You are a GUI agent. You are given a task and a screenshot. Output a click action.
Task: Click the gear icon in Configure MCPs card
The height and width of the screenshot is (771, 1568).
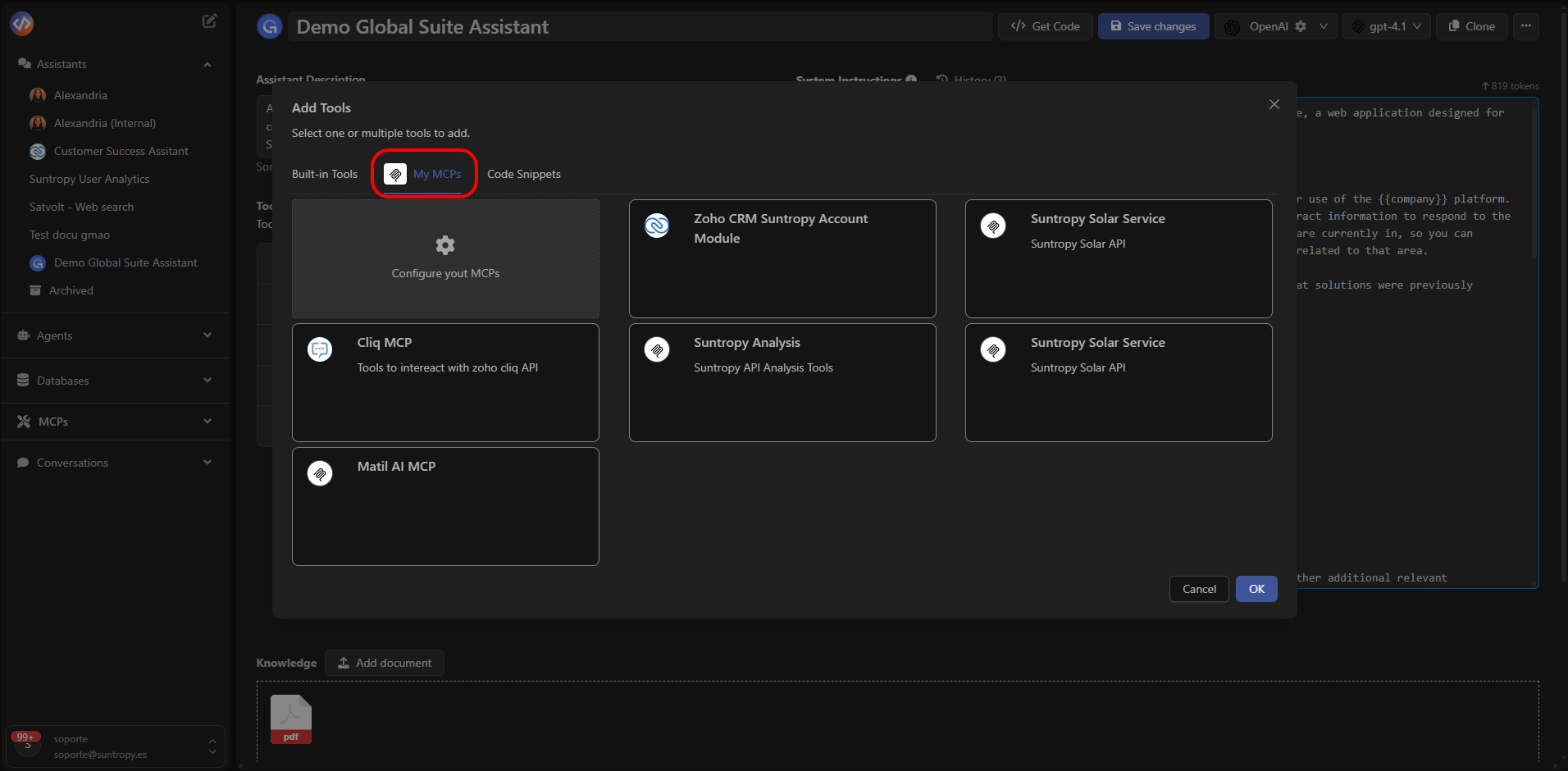445,244
